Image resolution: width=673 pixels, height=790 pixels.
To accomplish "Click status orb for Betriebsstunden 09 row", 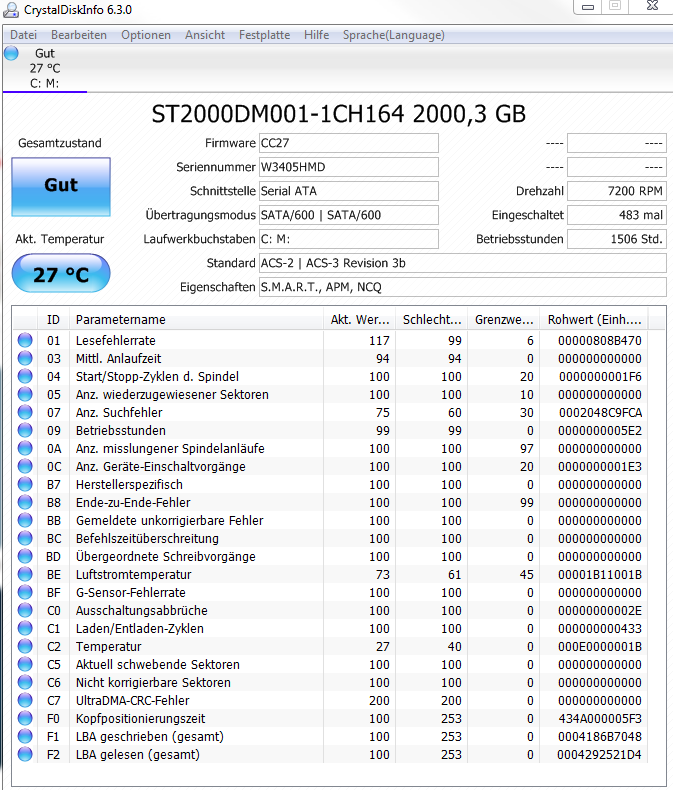I will pos(25,430).
